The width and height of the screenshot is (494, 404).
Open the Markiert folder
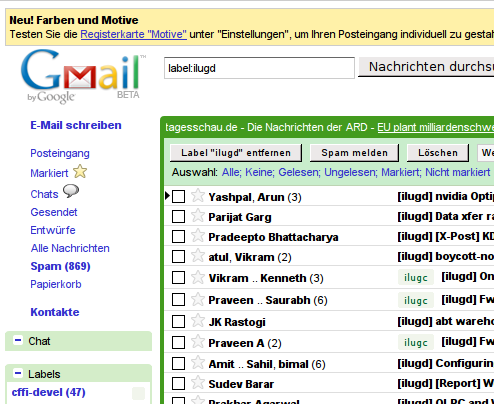coord(49,173)
